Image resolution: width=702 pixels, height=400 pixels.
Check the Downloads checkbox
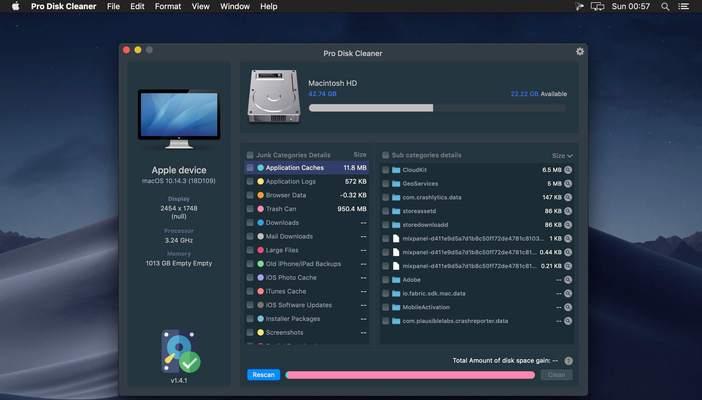(x=250, y=223)
